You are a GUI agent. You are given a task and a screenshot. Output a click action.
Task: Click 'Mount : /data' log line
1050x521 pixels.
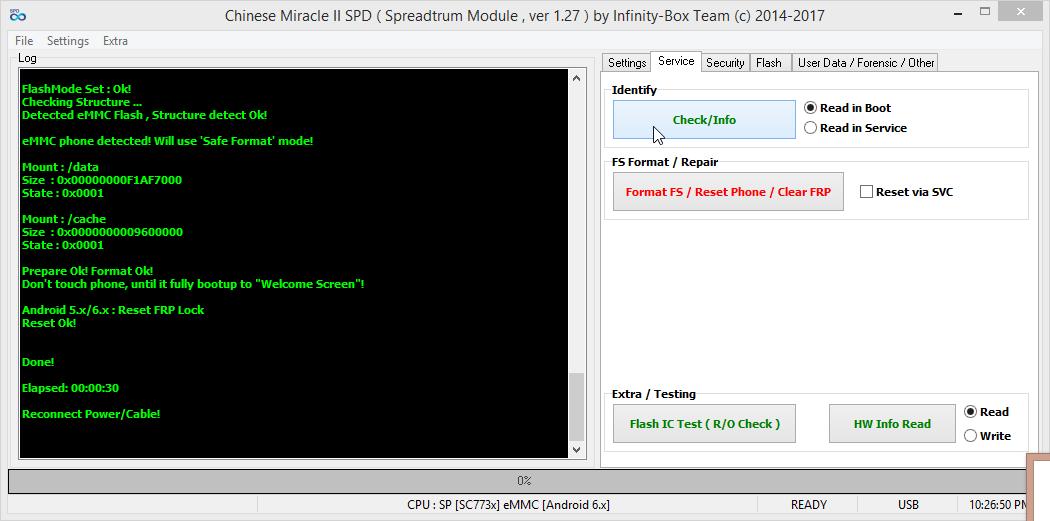pos(60,167)
